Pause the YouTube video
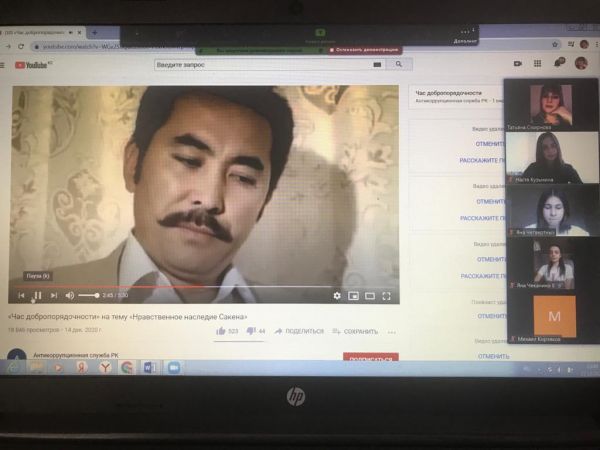This screenshot has height=450, width=600. coord(37,295)
